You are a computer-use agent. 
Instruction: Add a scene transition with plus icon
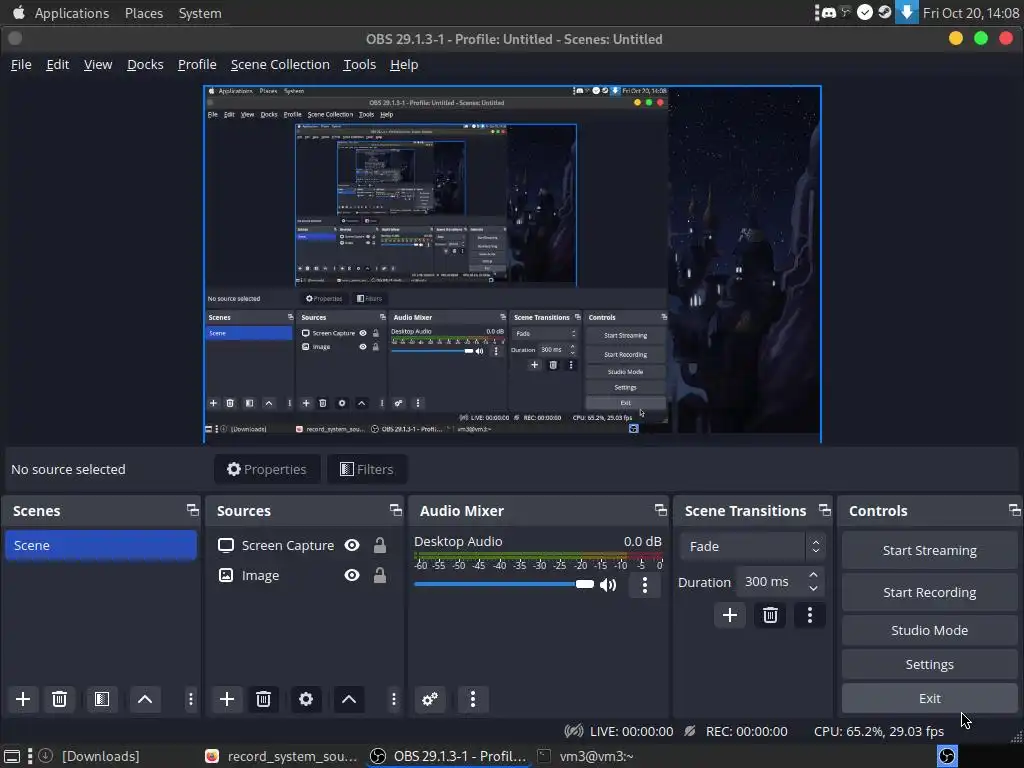click(729, 615)
